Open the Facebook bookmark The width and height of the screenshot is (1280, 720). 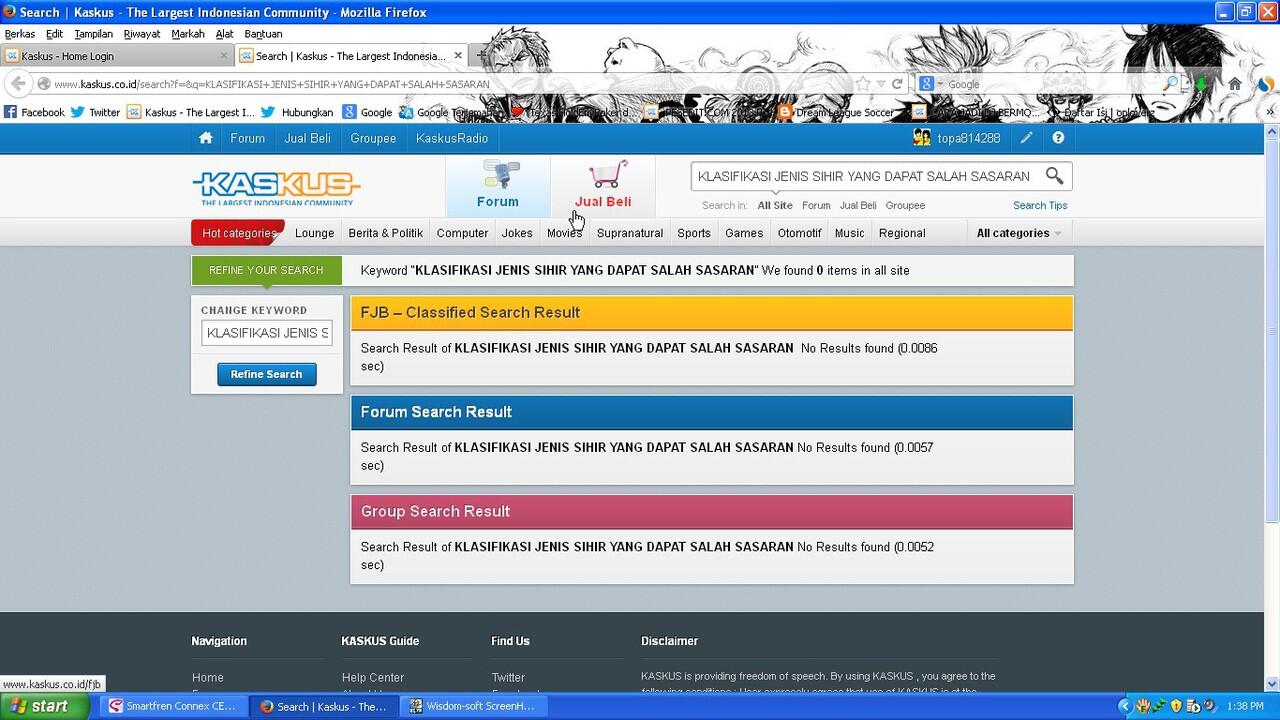(x=34, y=112)
